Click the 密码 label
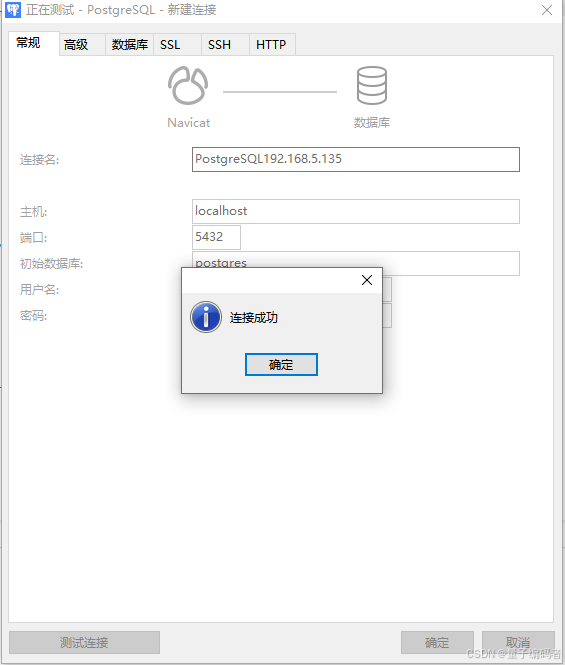Image resolution: width=565 pixels, height=665 pixels. (x=34, y=316)
